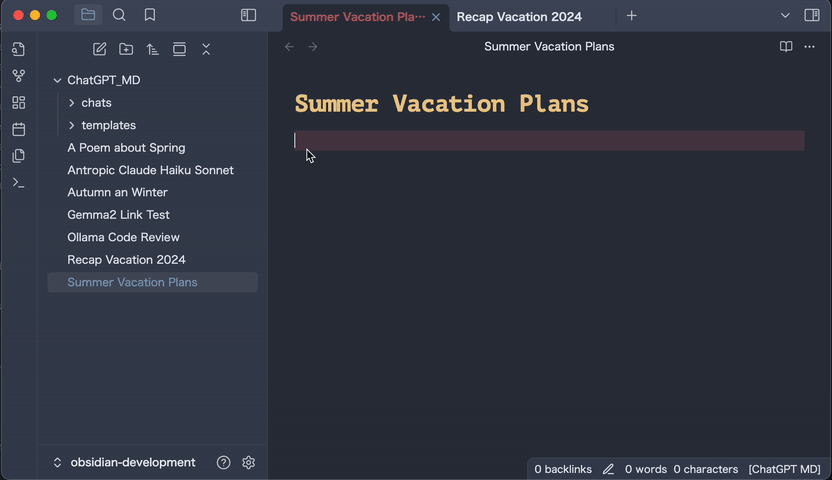This screenshot has height=480, width=832.
Task: Open the search magnifier in the sidebar header
Action: (x=119, y=15)
